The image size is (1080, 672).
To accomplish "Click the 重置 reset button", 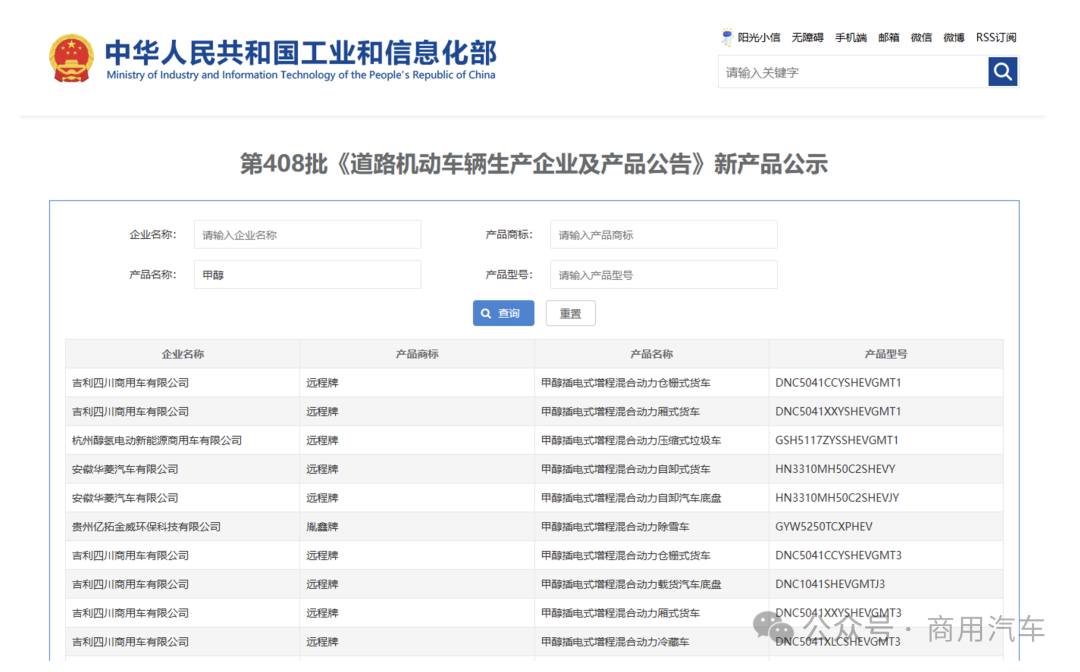I will tap(570, 313).
